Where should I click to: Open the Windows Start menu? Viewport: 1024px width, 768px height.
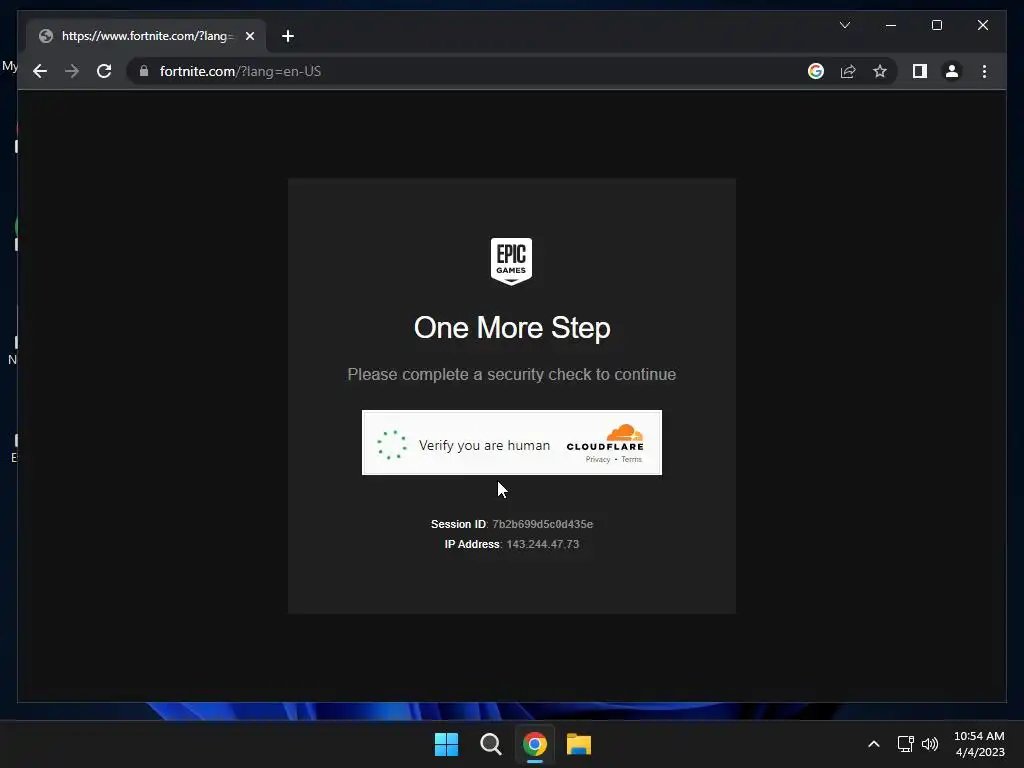447,744
